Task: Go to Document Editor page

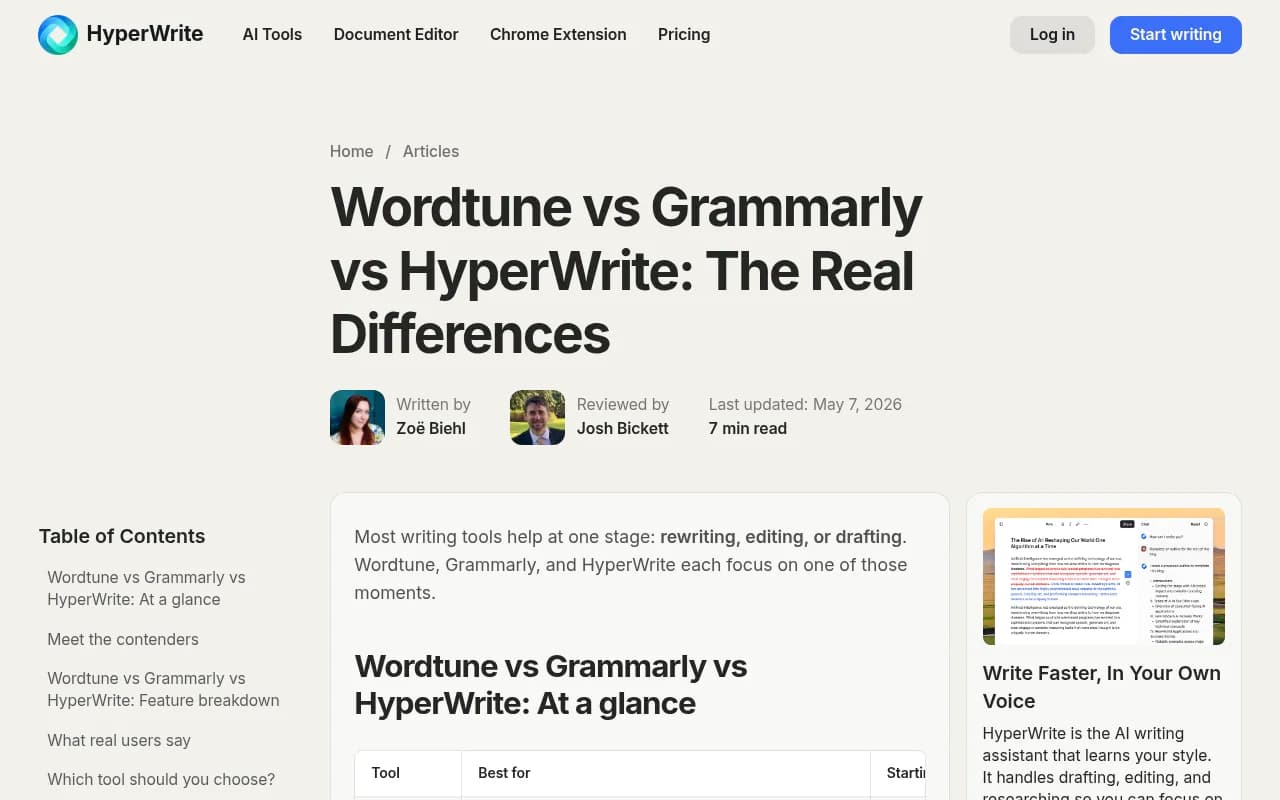Action: point(396,34)
